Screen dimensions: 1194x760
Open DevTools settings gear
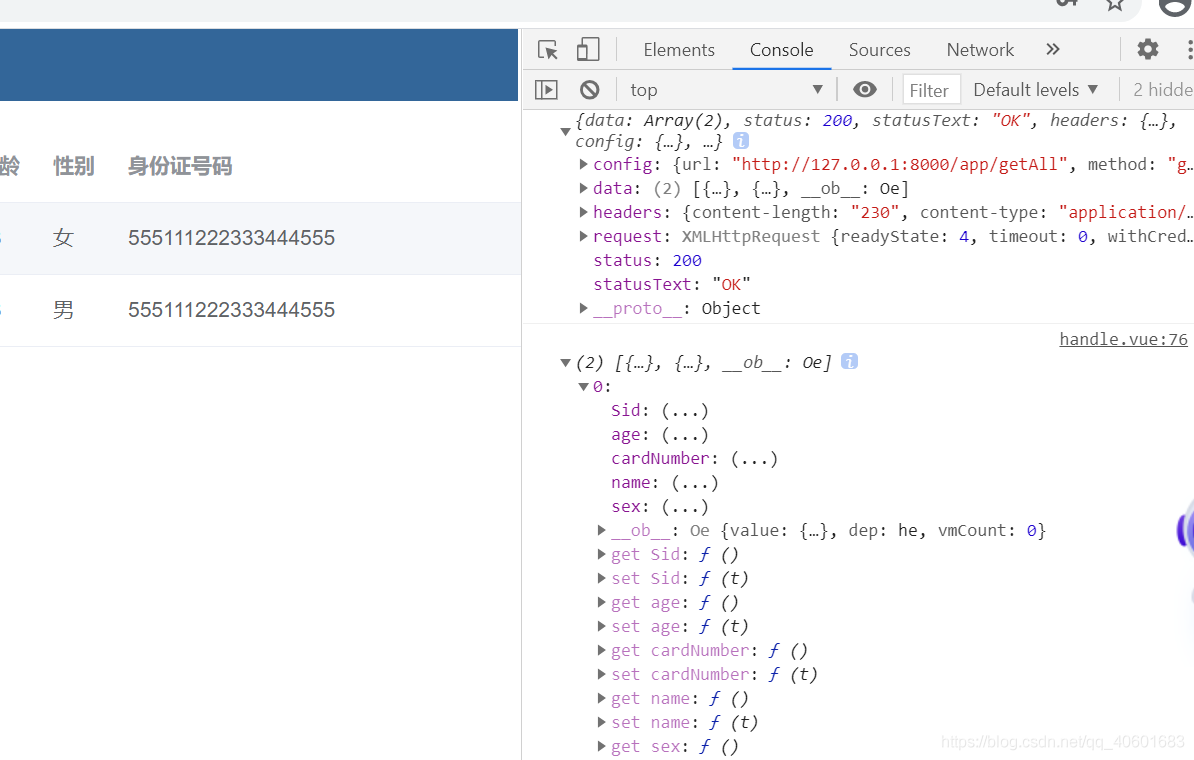coord(1148,49)
